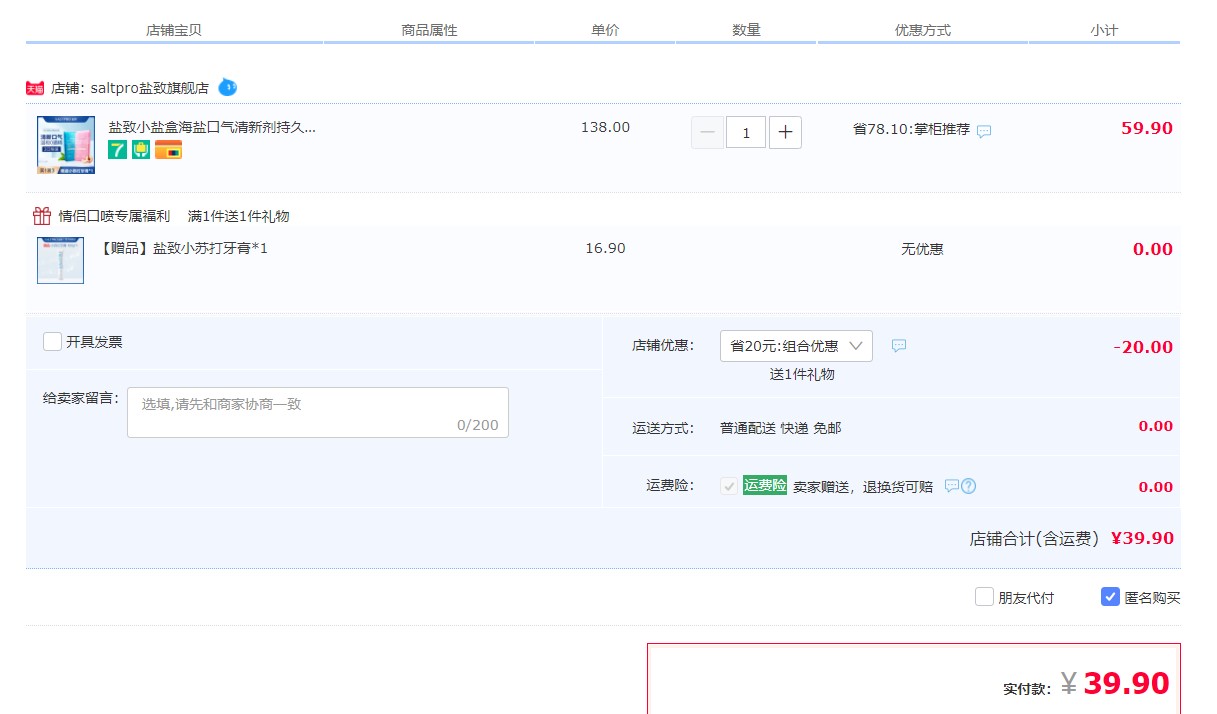
Task: Decrease quantity with the minus button
Action: click(707, 132)
